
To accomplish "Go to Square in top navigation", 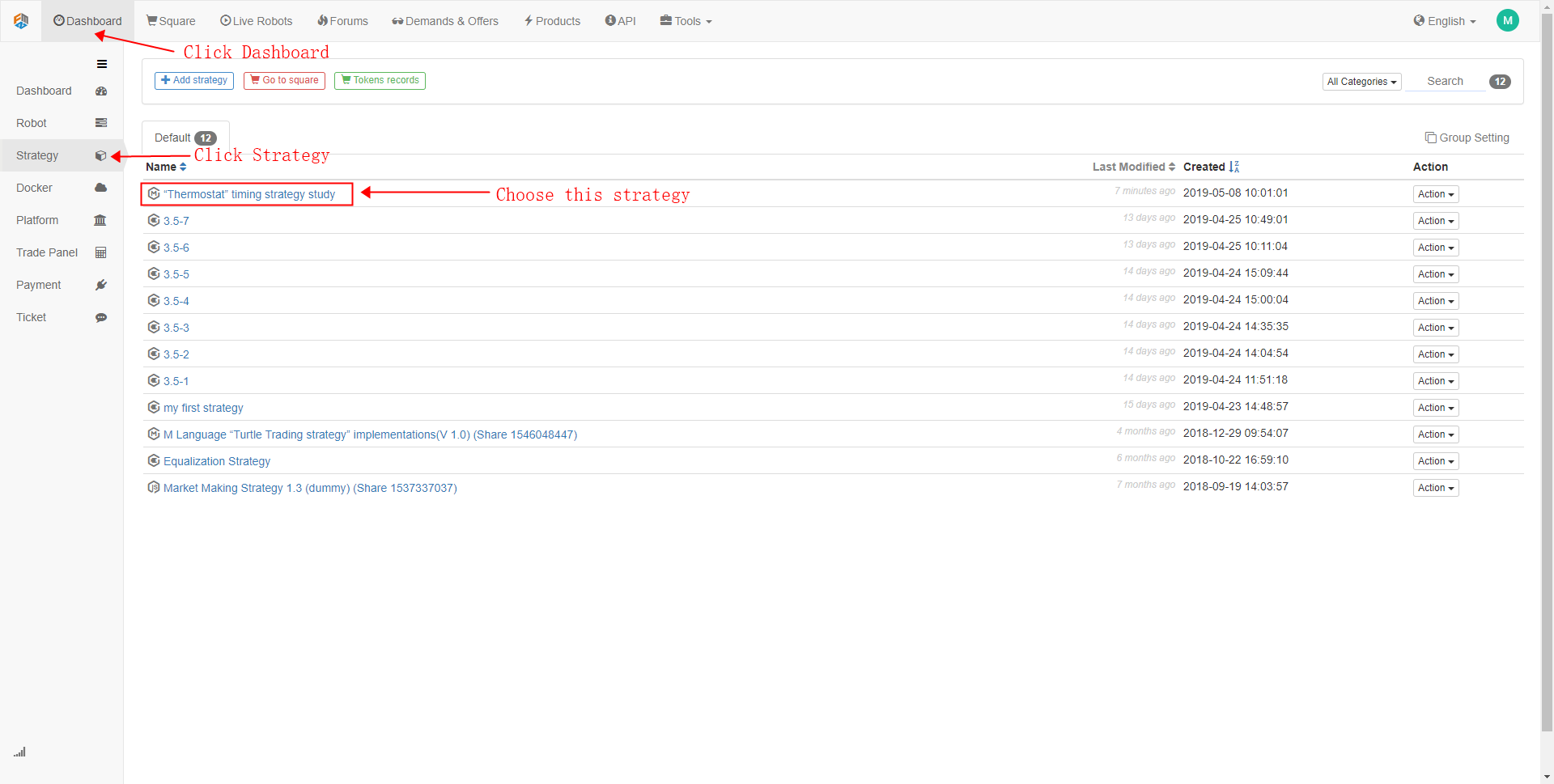I will click(171, 21).
